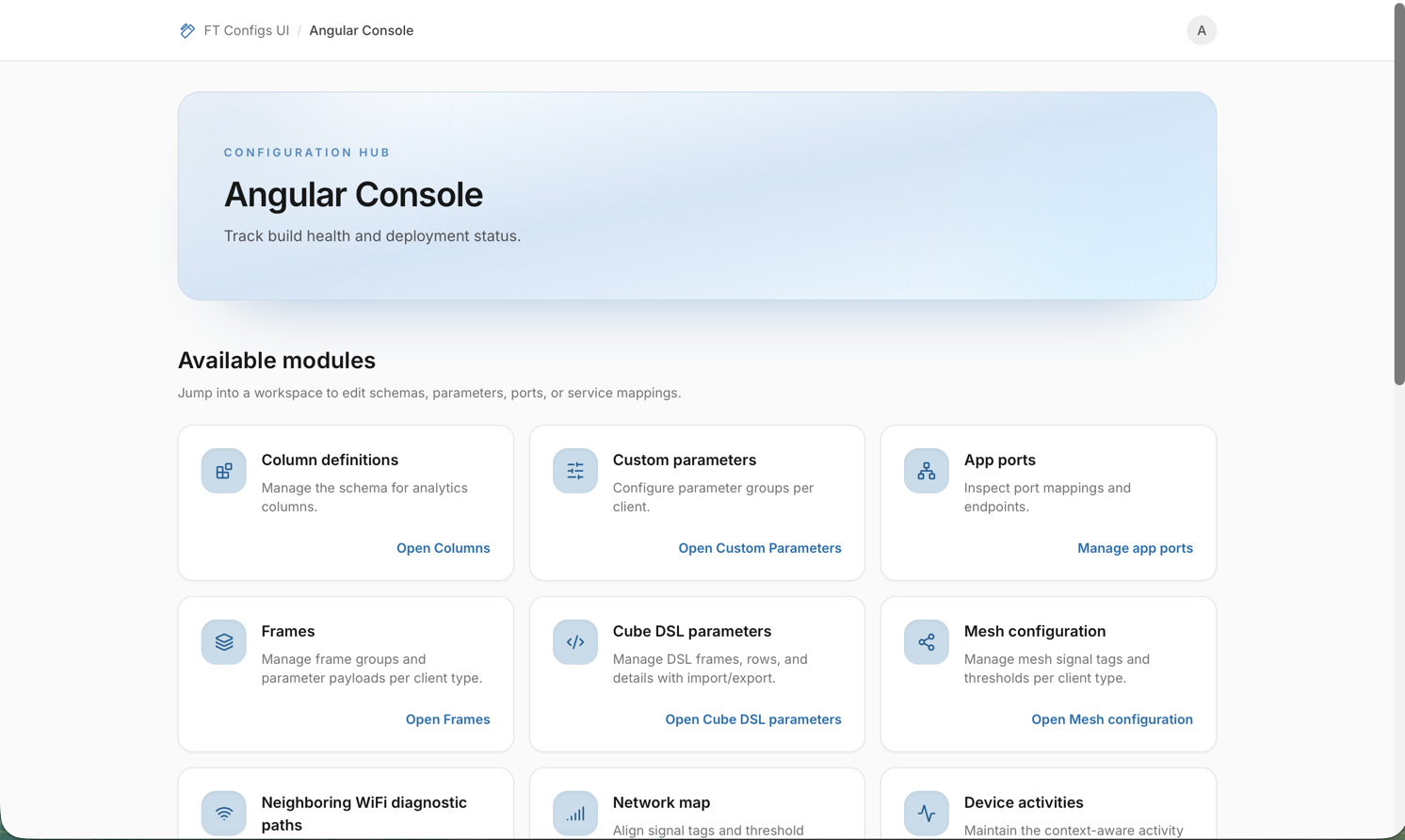Click 'Manage mesh signal tags and thresholds' description
The image size is (1405, 840).
coord(1058,669)
